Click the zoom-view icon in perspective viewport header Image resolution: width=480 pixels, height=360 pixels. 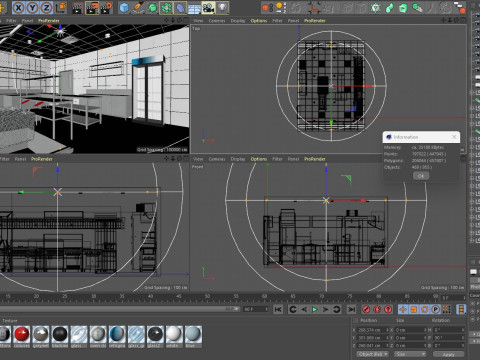coord(173,21)
